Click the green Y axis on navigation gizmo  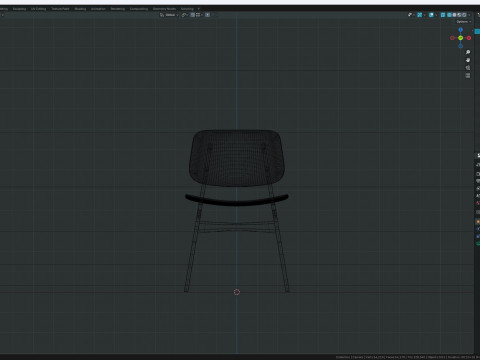(x=461, y=38)
